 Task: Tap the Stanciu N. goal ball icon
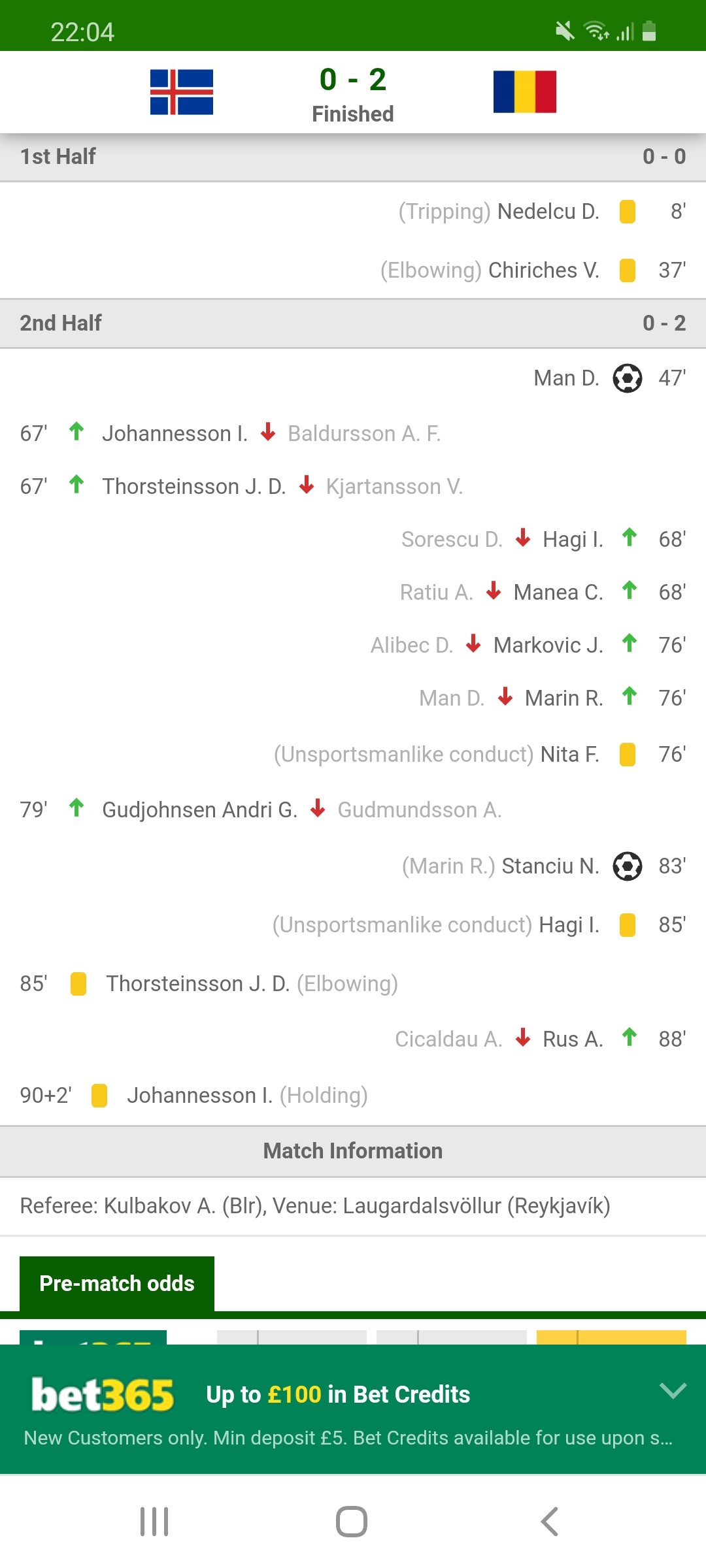coord(628,866)
